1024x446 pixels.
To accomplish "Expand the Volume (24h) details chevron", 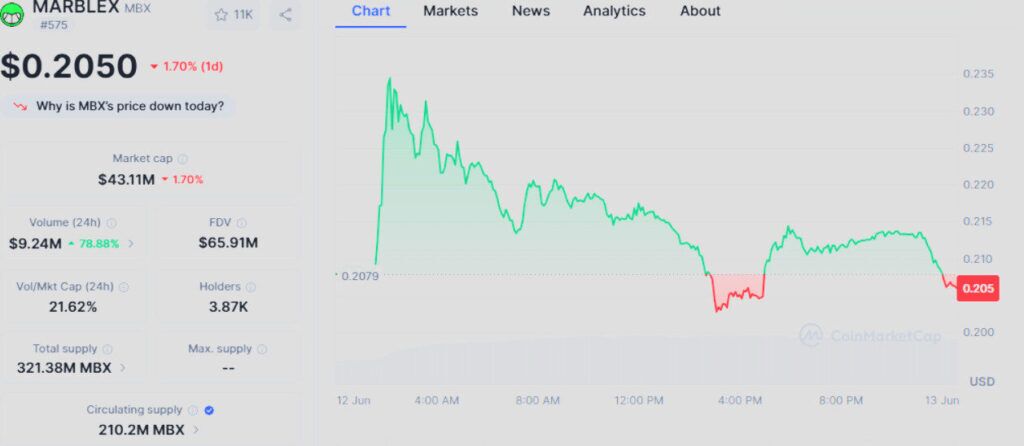I will (x=131, y=243).
